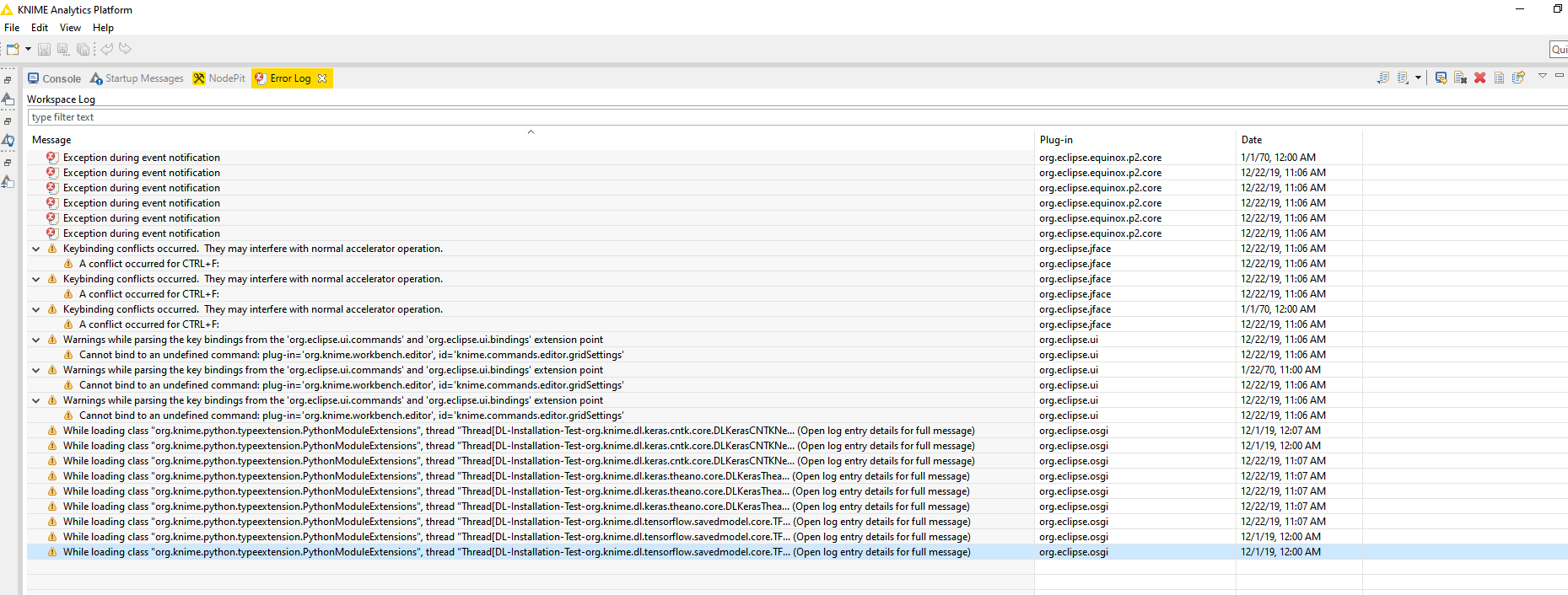
Task: Open the File menu
Action: tap(12, 28)
